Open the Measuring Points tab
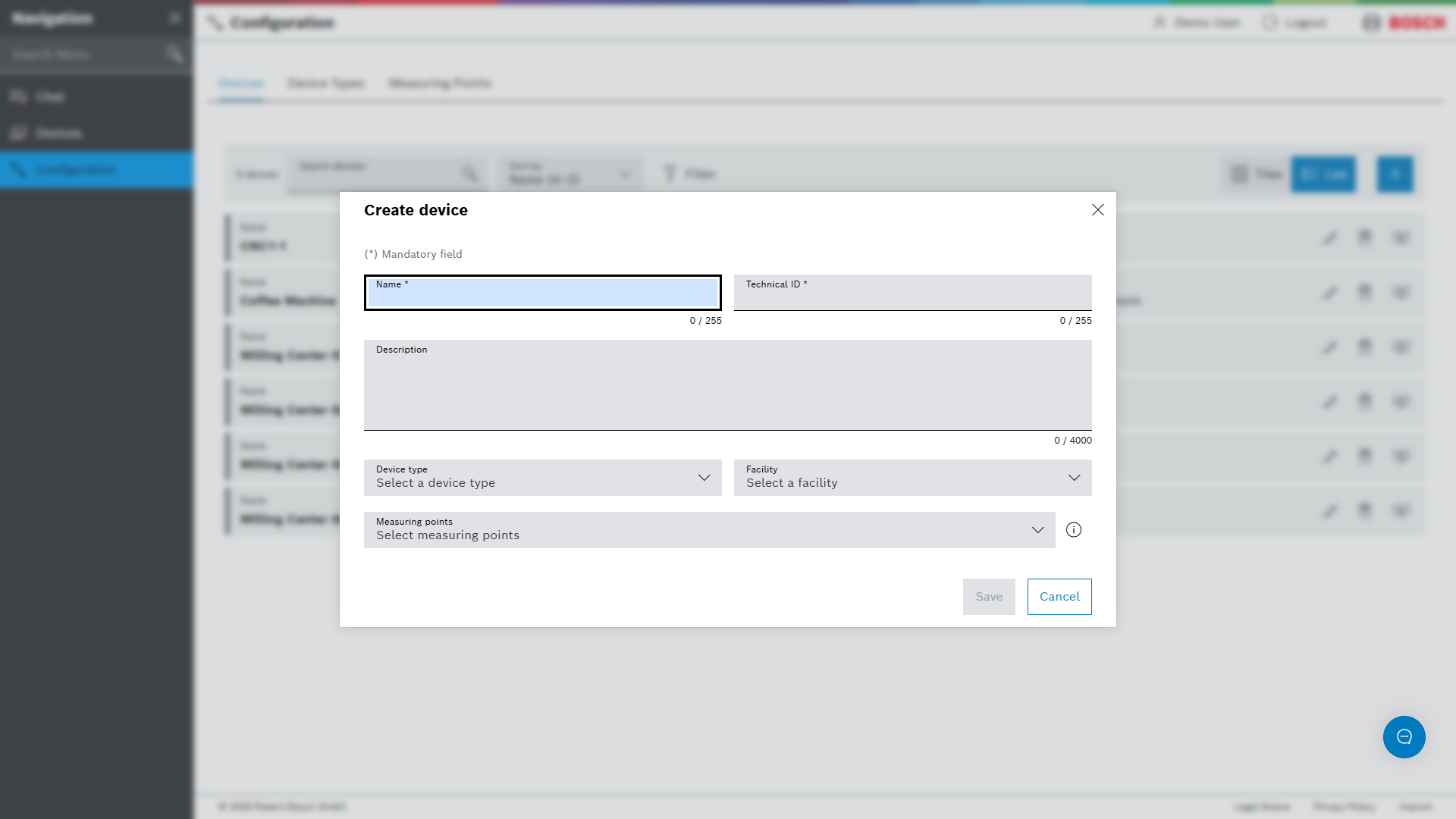This screenshot has width=1456, height=819. pos(440,83)
